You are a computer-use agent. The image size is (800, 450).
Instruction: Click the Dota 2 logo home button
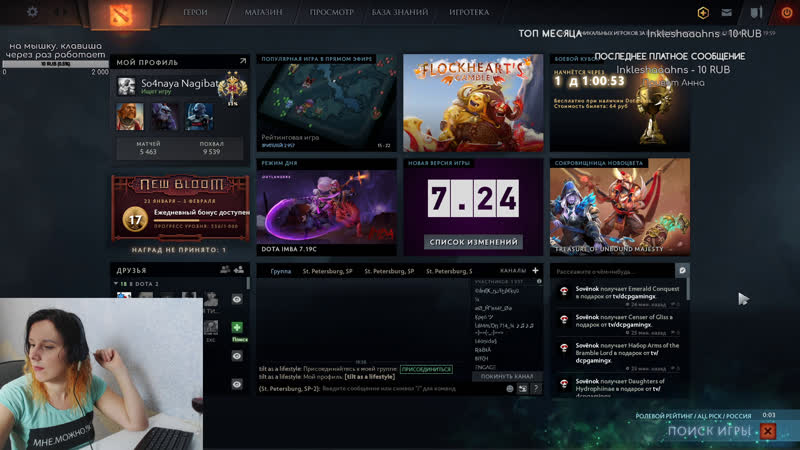tap(121, 15)
